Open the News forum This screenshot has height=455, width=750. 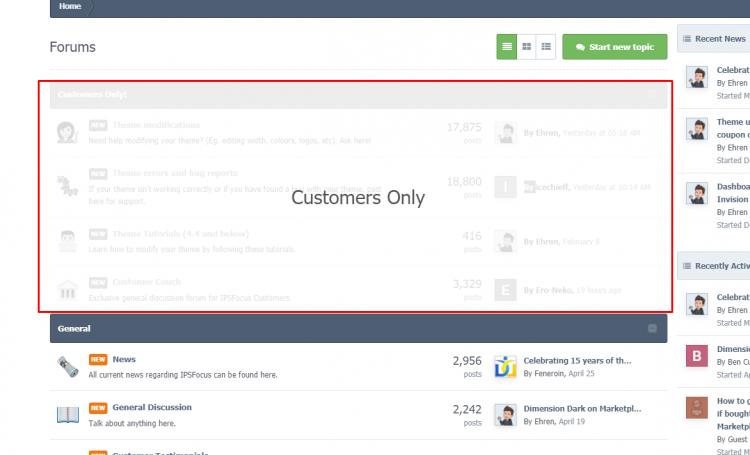[124, 359]
